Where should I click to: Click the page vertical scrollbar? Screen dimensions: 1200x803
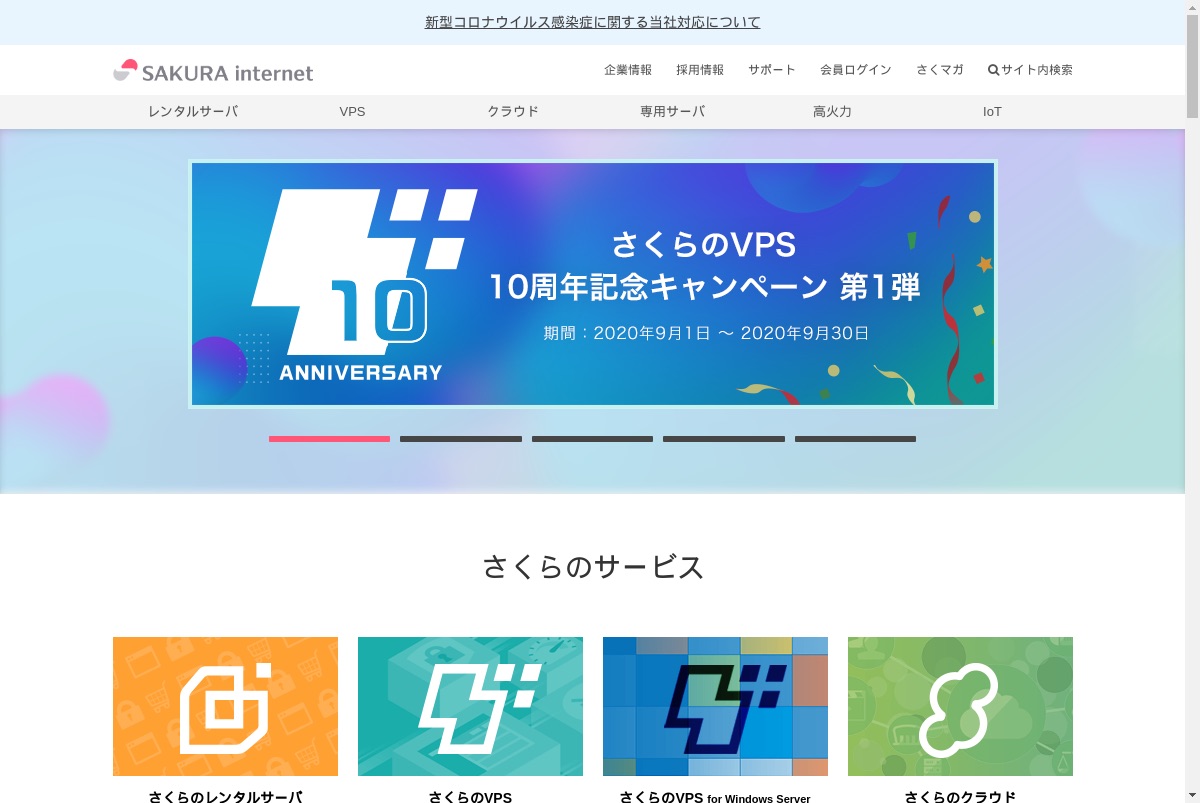tap(1192, 401)
